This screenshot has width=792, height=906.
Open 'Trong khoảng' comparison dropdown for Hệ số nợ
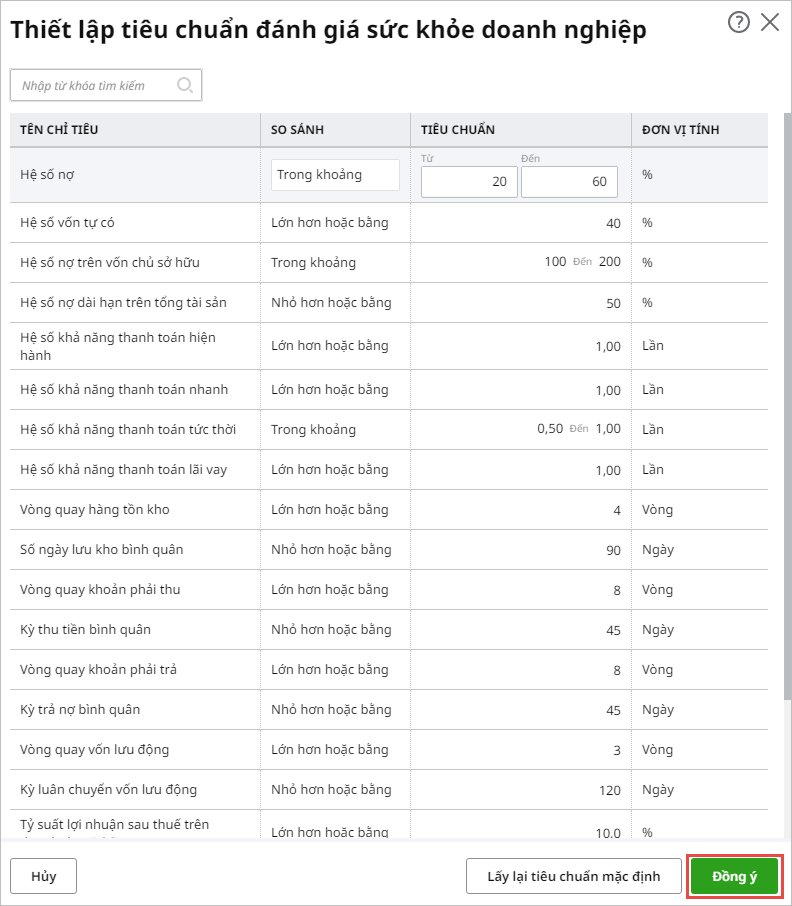(x=335, y=175)
